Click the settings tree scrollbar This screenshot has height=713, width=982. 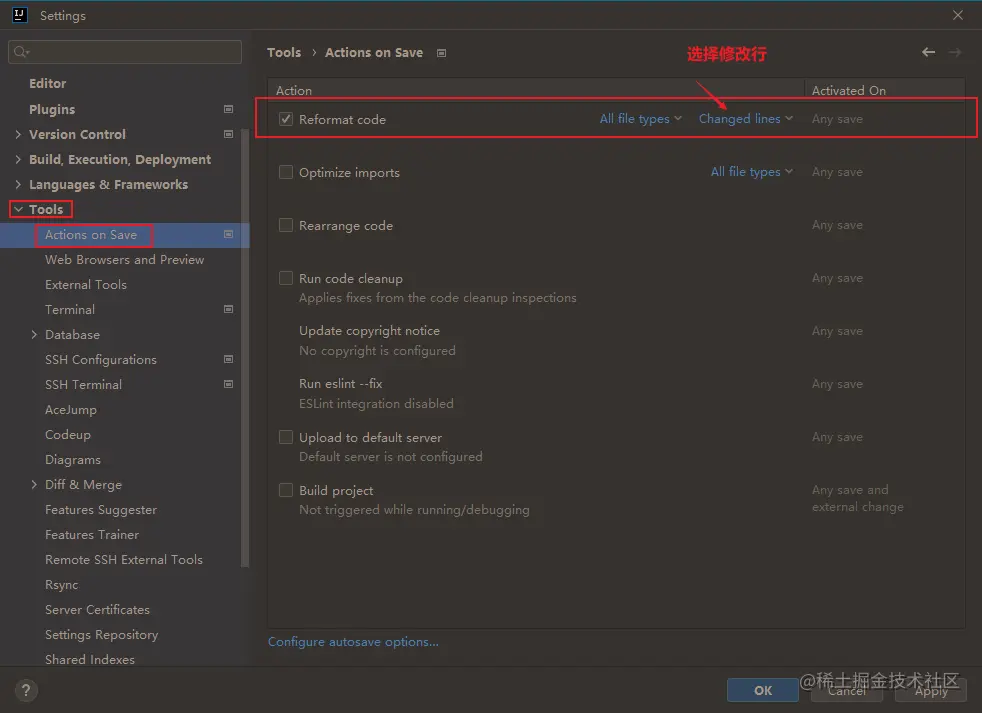245,348
